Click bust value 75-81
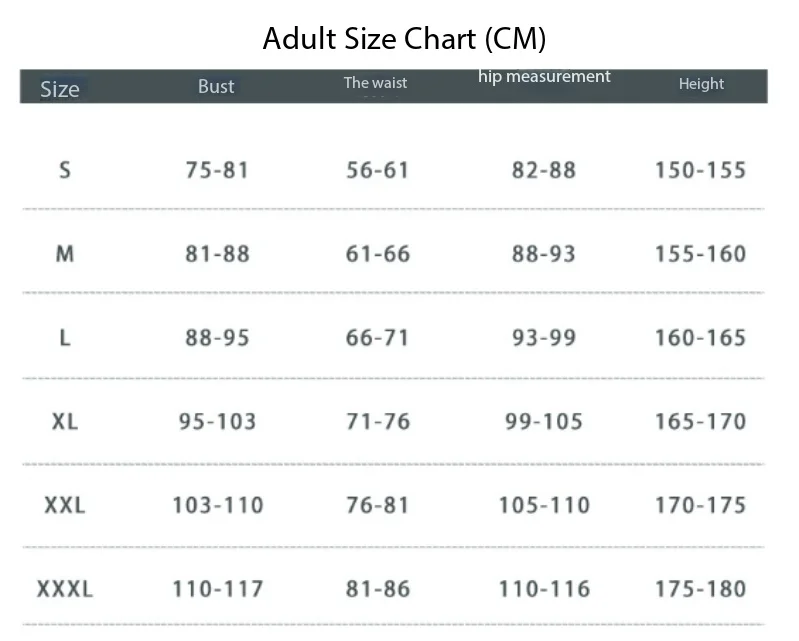This screenshot has width=799, height=641. (217, 170)
